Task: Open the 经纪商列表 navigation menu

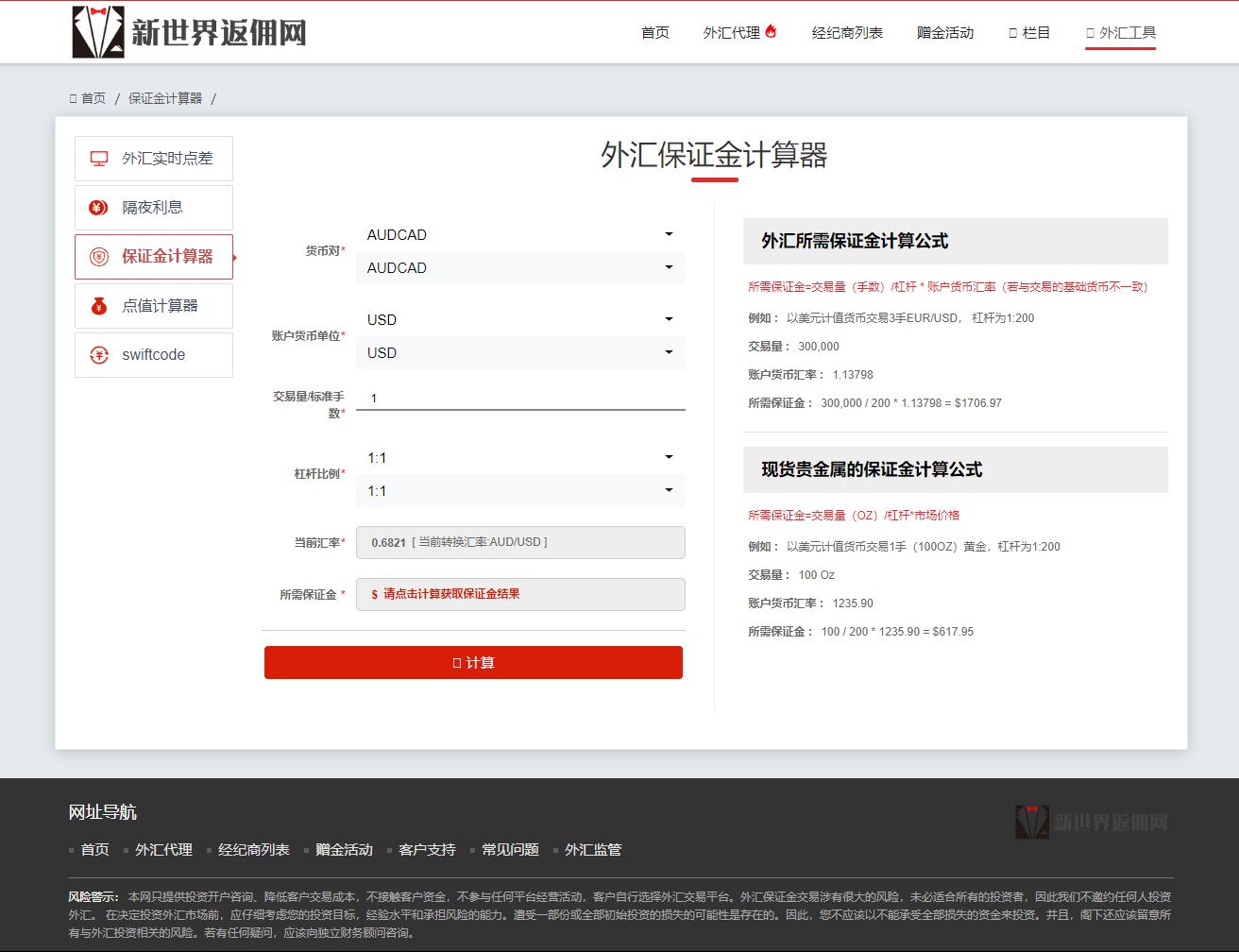Action: tap(848, 31)
